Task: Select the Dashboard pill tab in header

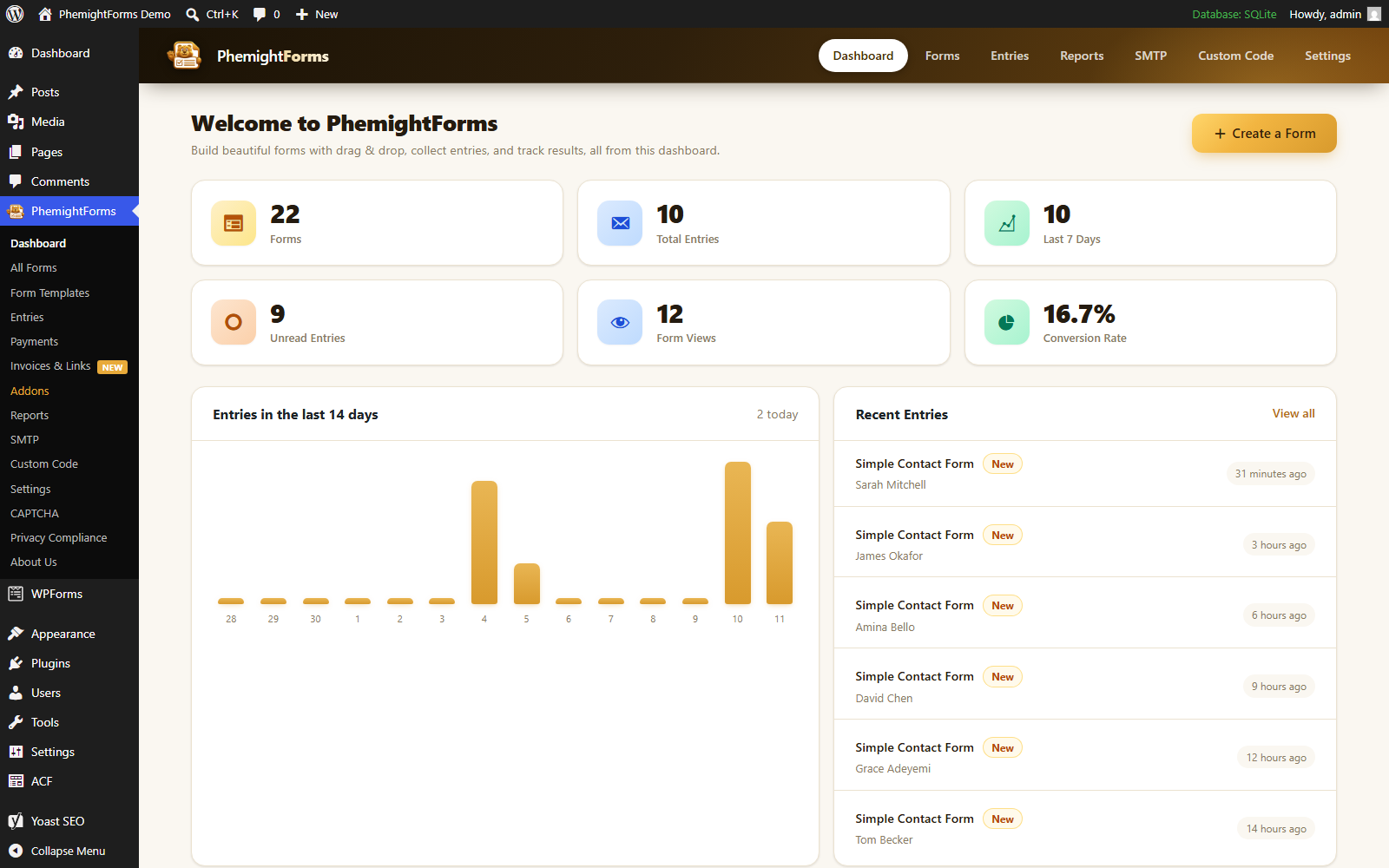Action: pos(863,56)
